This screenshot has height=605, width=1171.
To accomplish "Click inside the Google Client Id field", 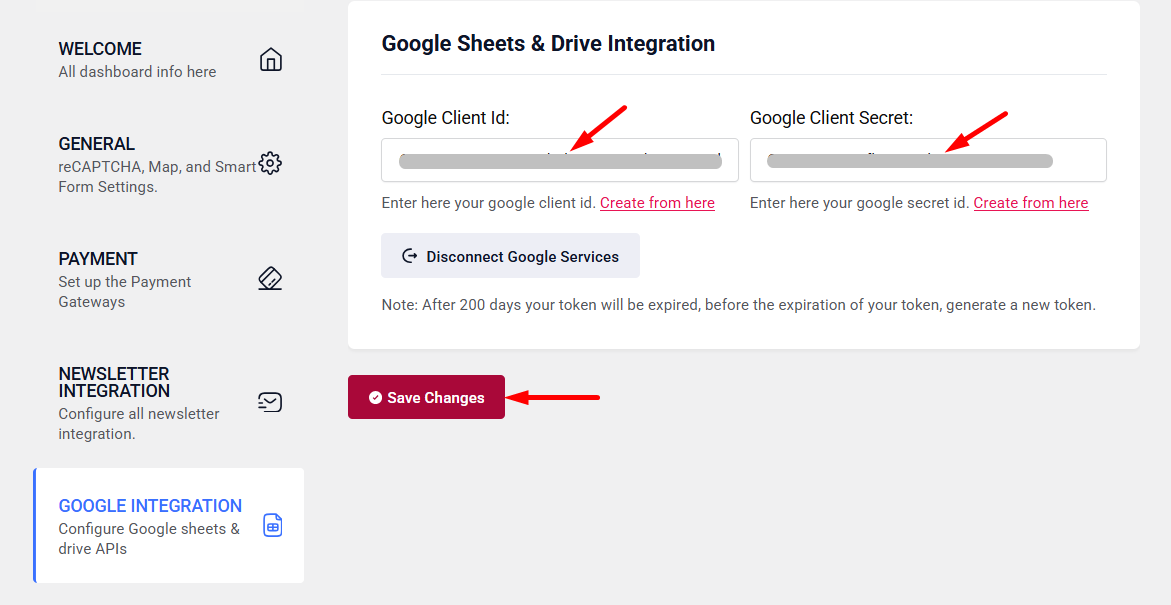I will coord(559,160).
